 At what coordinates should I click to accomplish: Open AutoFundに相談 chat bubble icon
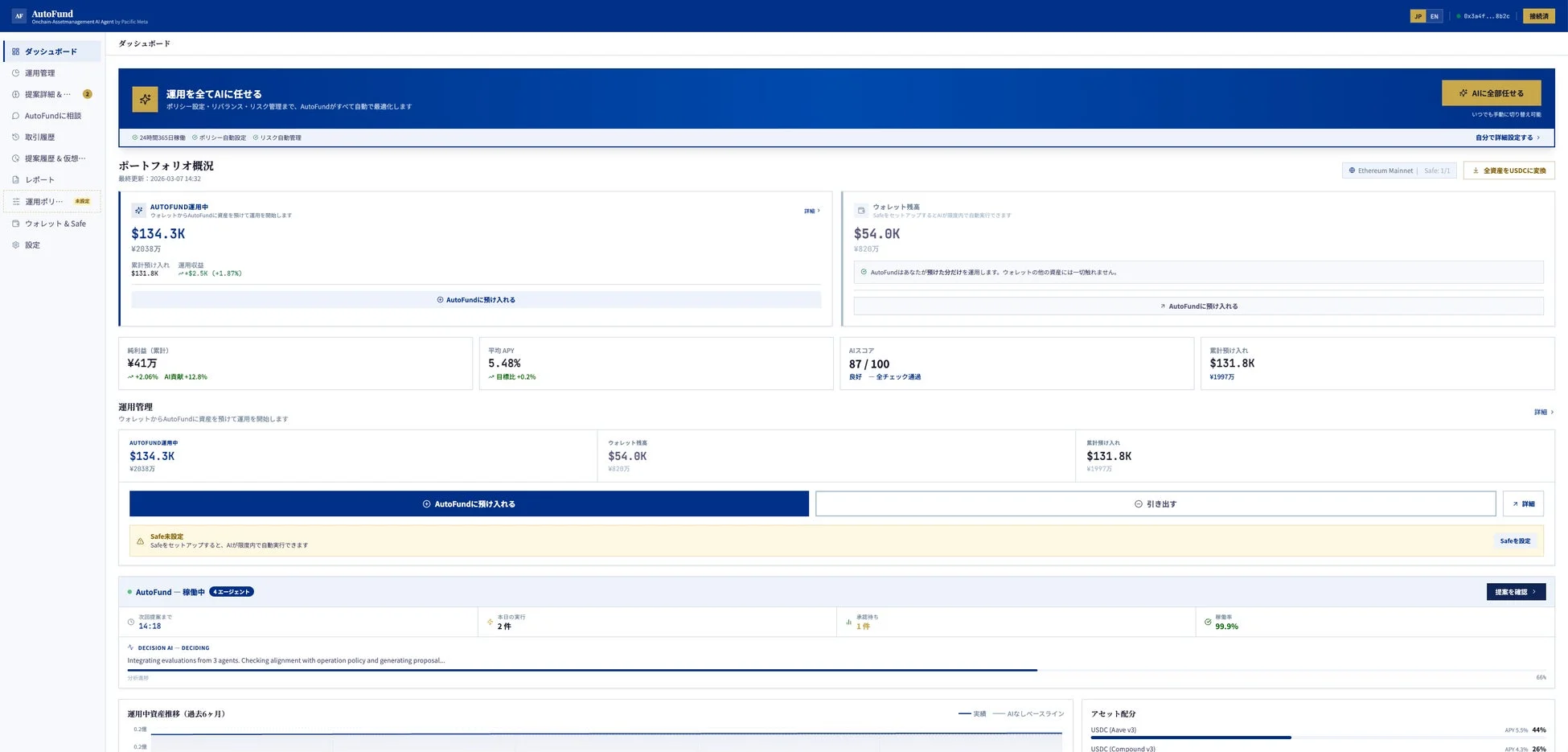pyautogui.click(x=15, y=116)
